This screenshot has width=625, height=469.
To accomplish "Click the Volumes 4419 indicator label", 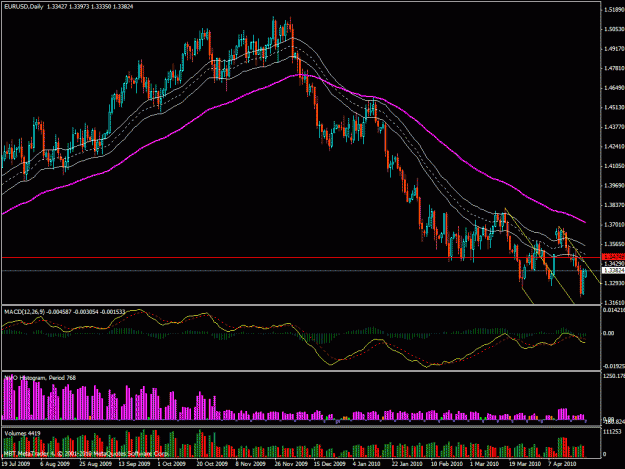I will click(x=20, y=433).
